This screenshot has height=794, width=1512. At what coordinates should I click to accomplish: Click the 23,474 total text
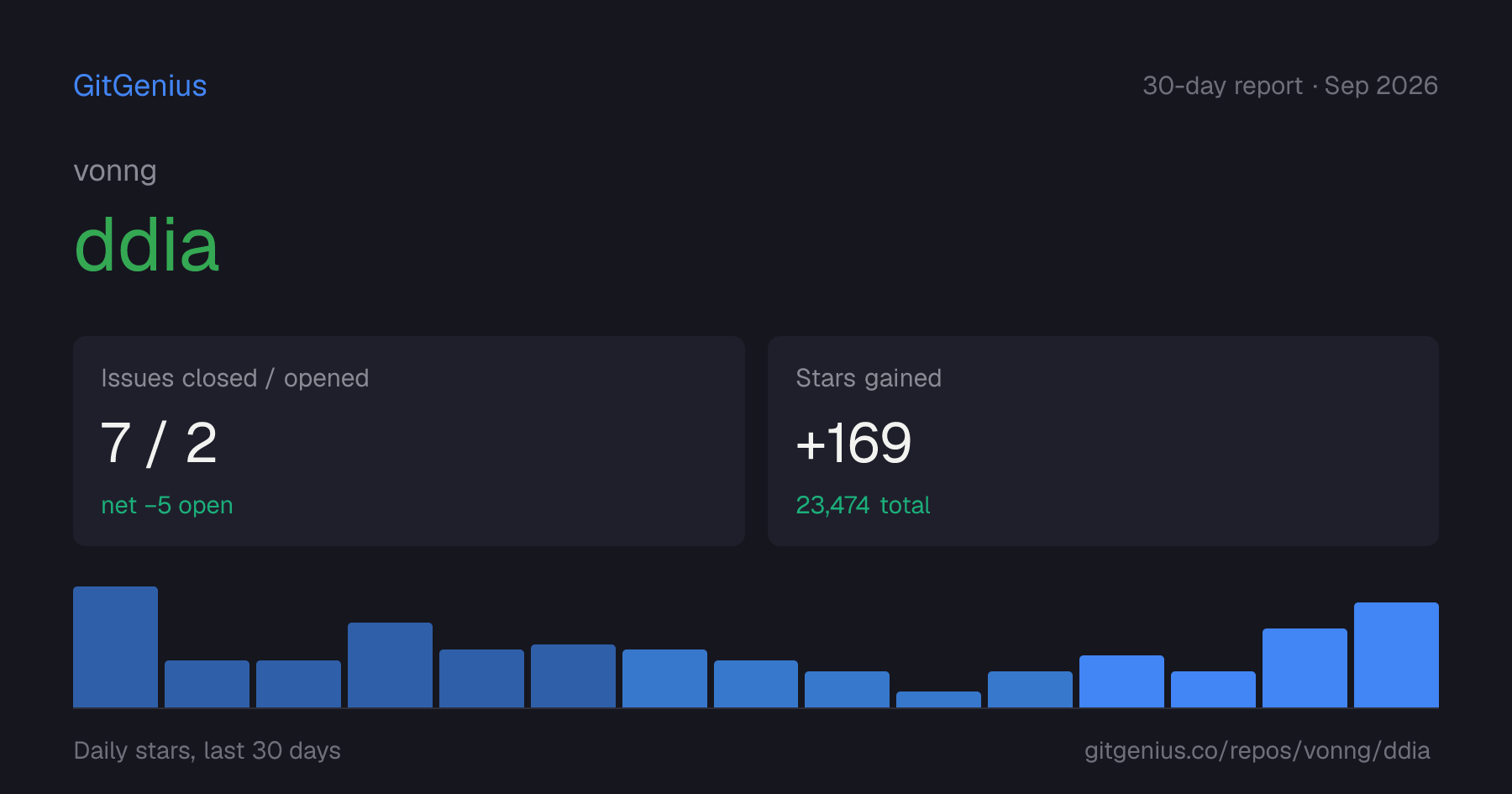pos(863,505)
